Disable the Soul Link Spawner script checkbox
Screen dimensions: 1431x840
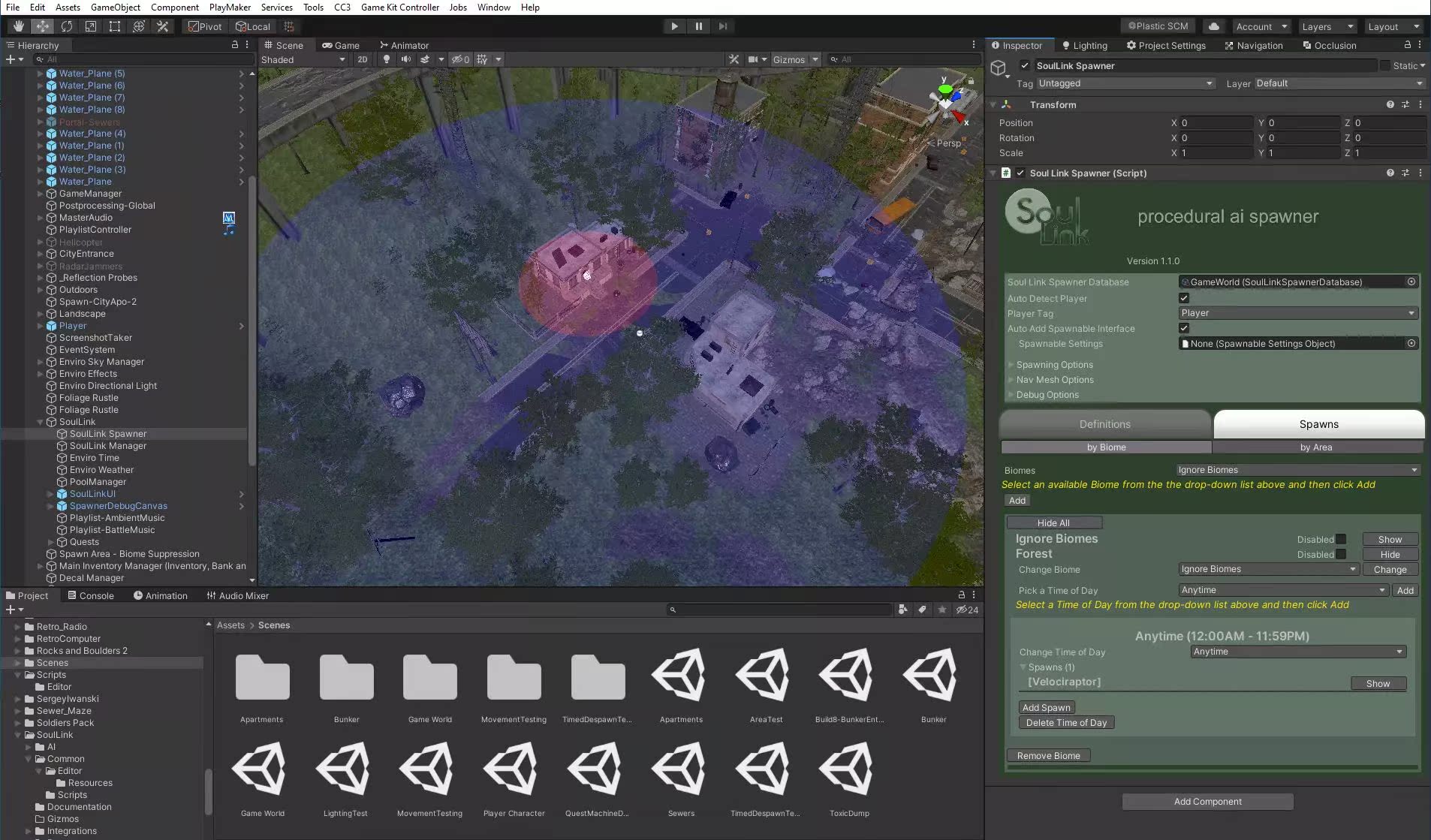(1020, 173)
